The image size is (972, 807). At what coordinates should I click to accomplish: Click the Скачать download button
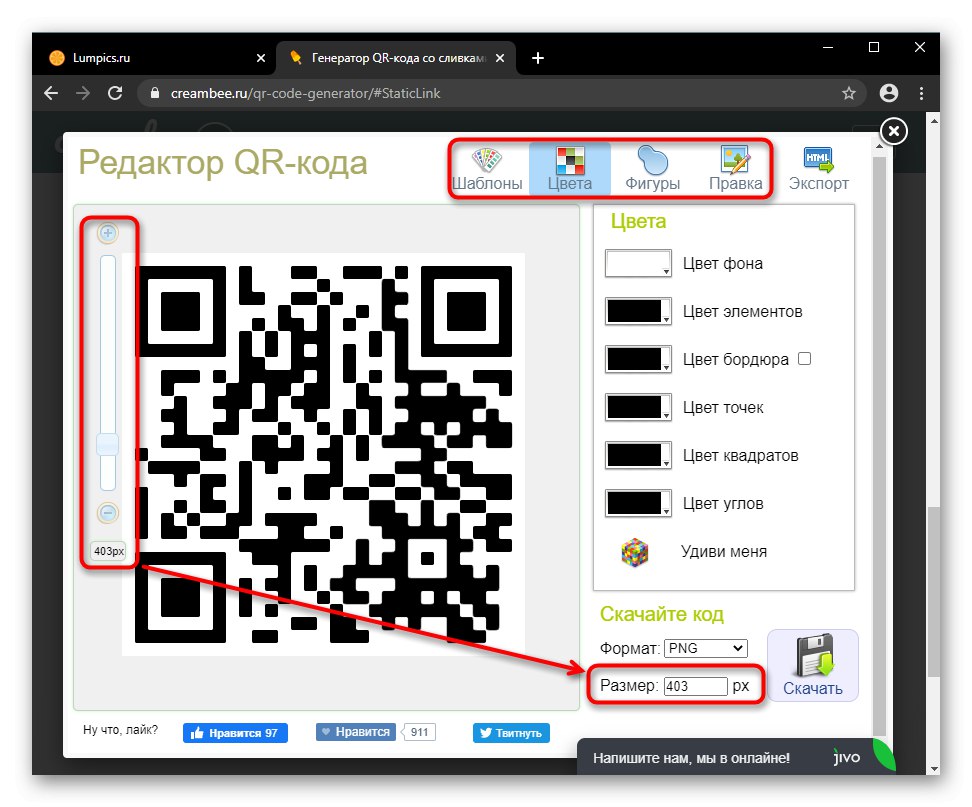[813, 666]
